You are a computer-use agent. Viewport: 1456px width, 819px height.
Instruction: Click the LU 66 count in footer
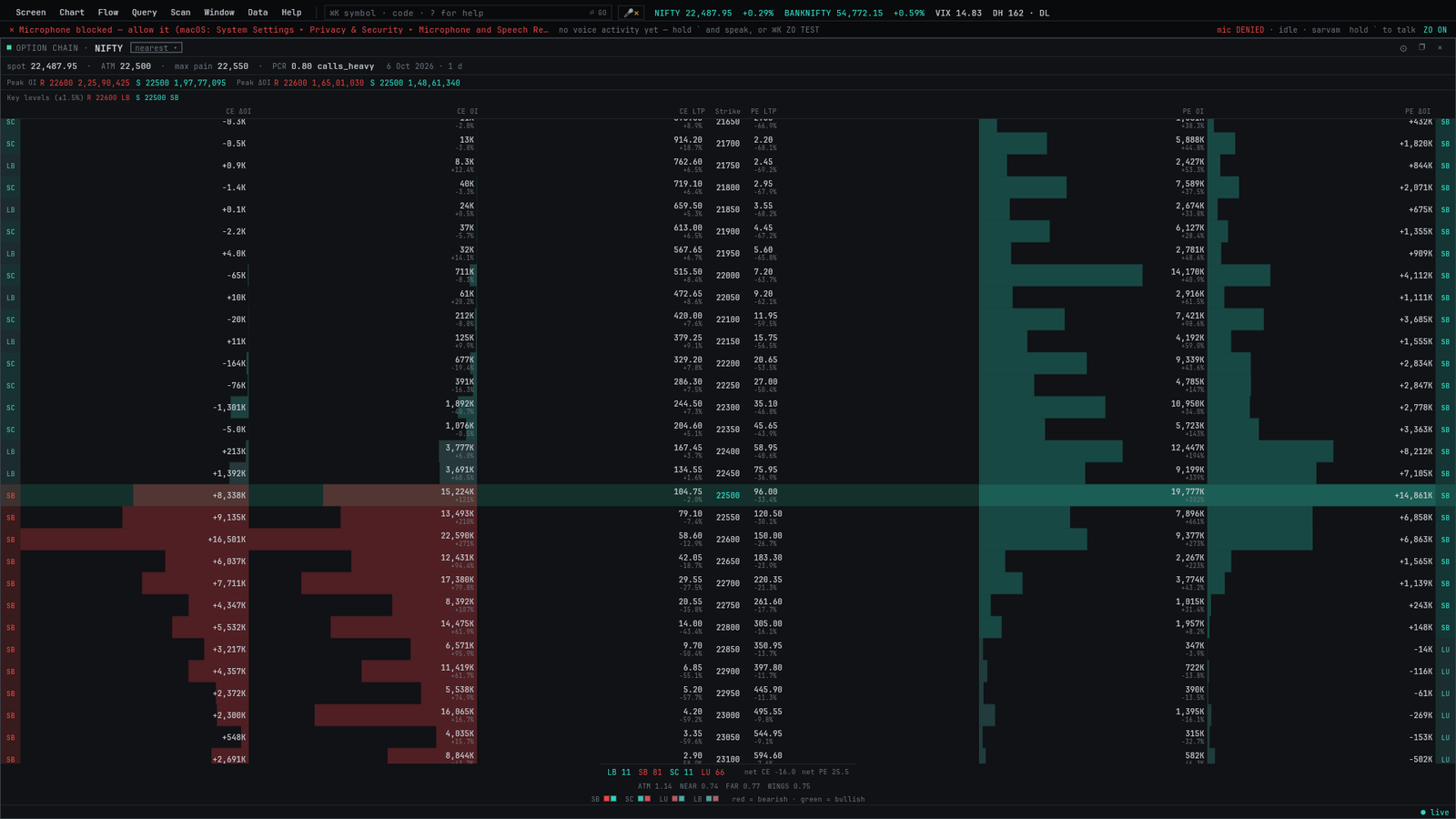point(713,773)
